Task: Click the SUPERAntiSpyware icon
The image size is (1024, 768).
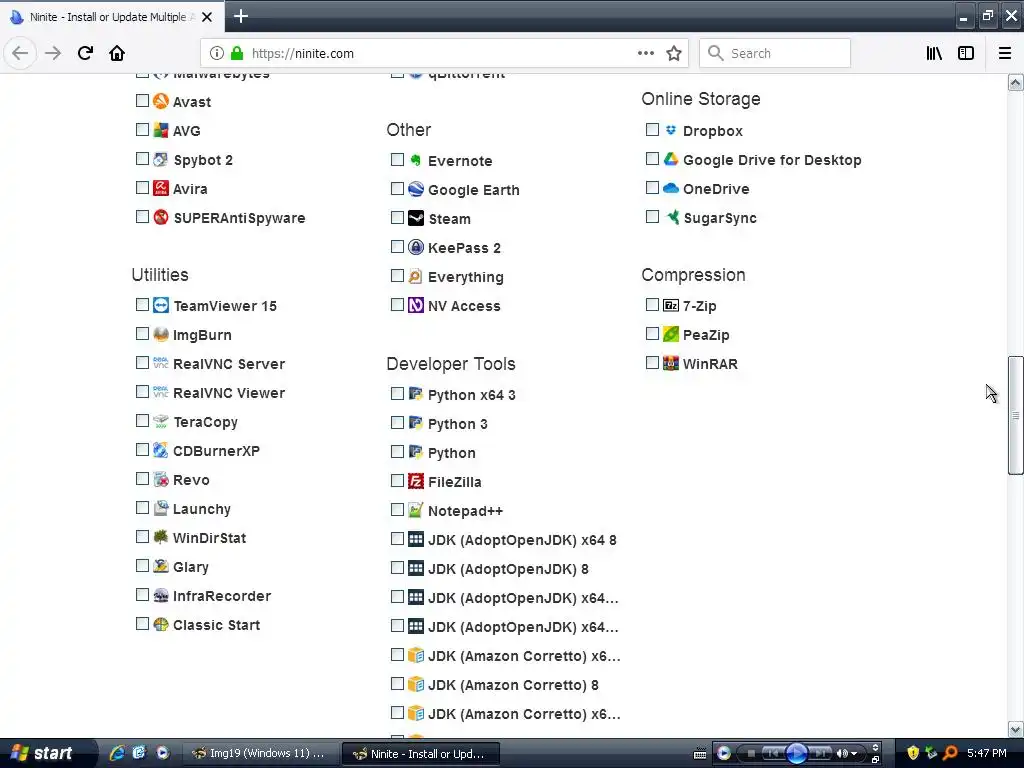Action: pyautogui.click(x=161, y=217)
